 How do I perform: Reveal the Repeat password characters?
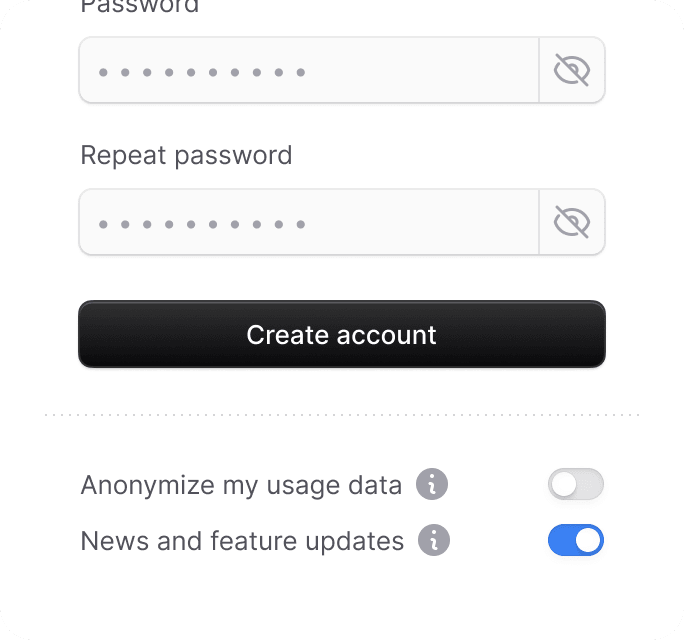pos(572,222)
